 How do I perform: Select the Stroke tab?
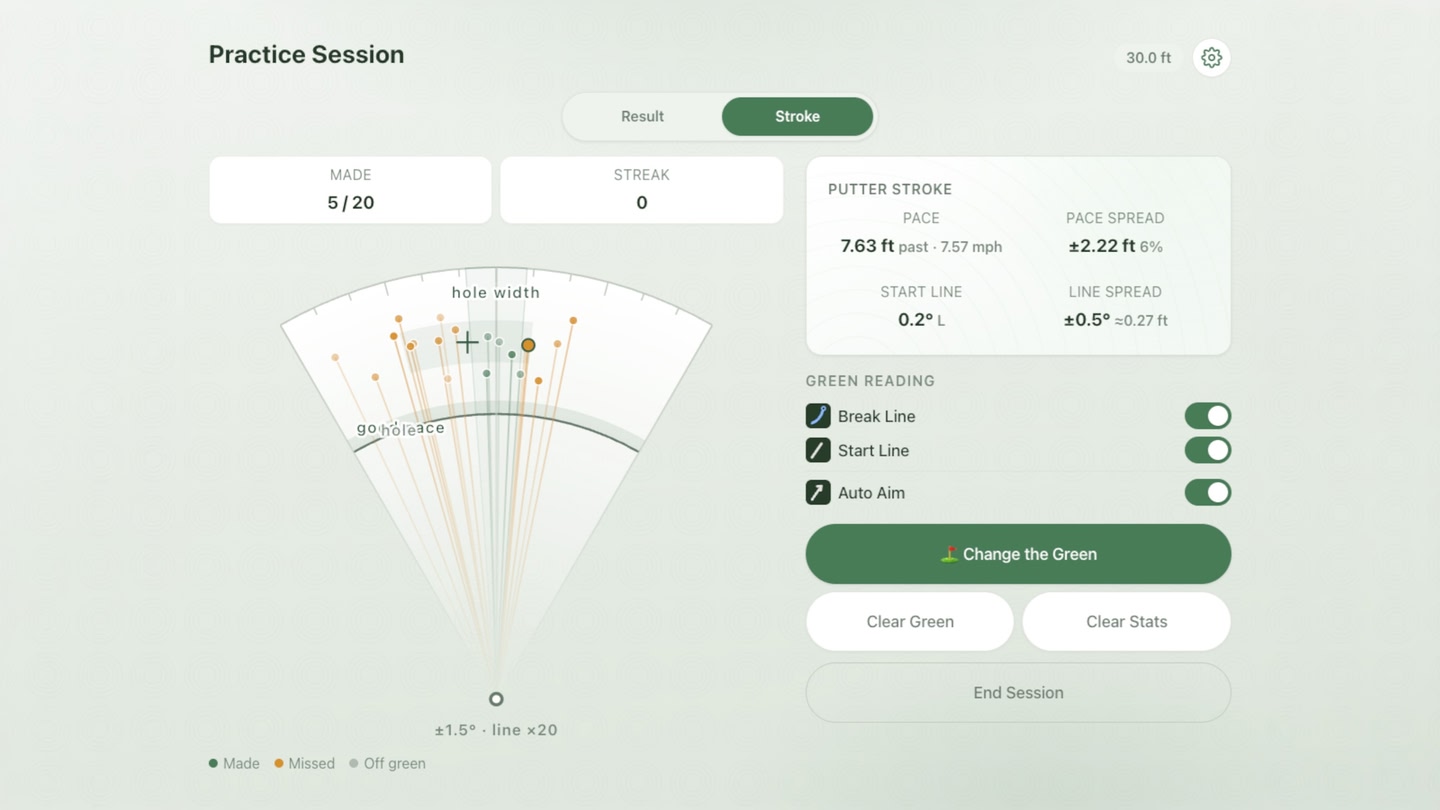pyautogui.click(x=797, y=116)
